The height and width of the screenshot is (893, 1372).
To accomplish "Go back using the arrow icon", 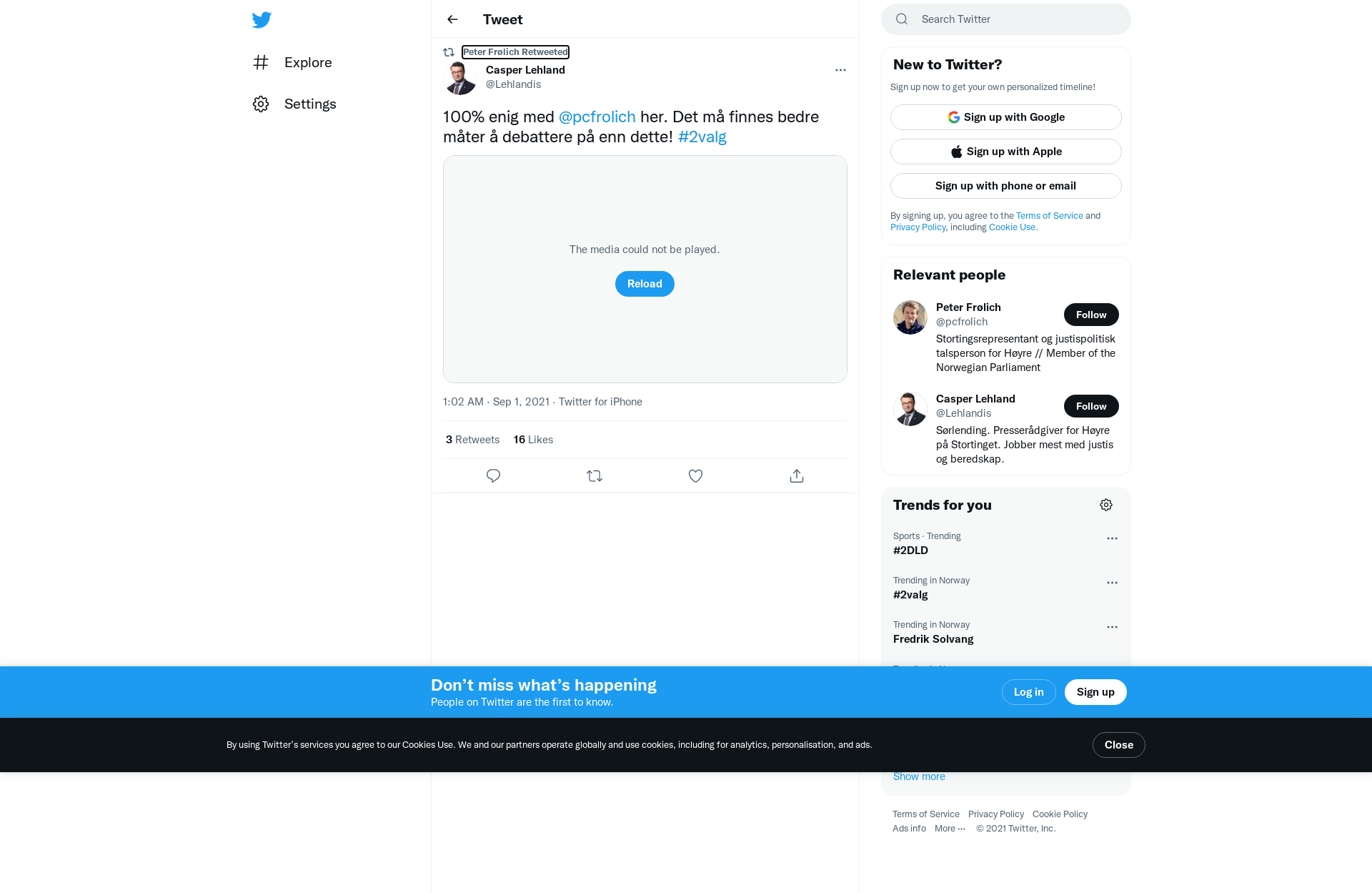I will [x=452, y=19].
